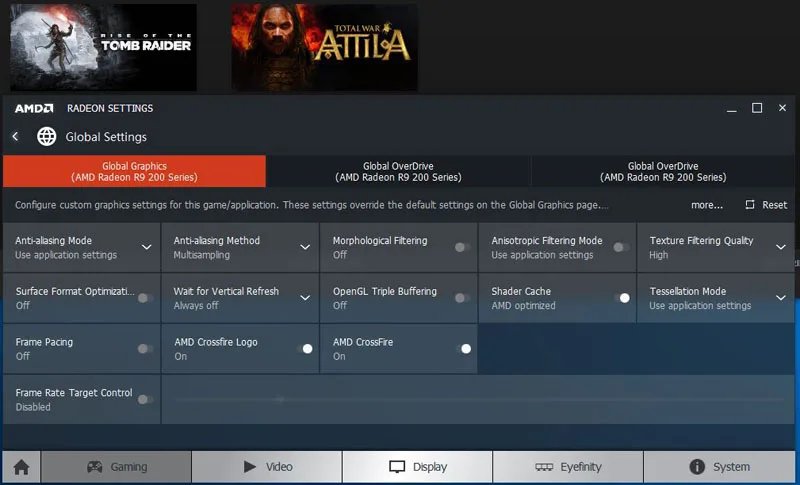800x485 pixels.
Task: Click the monitor icon in Display tab
Action: pyautogui.click(x=397, y=467)
